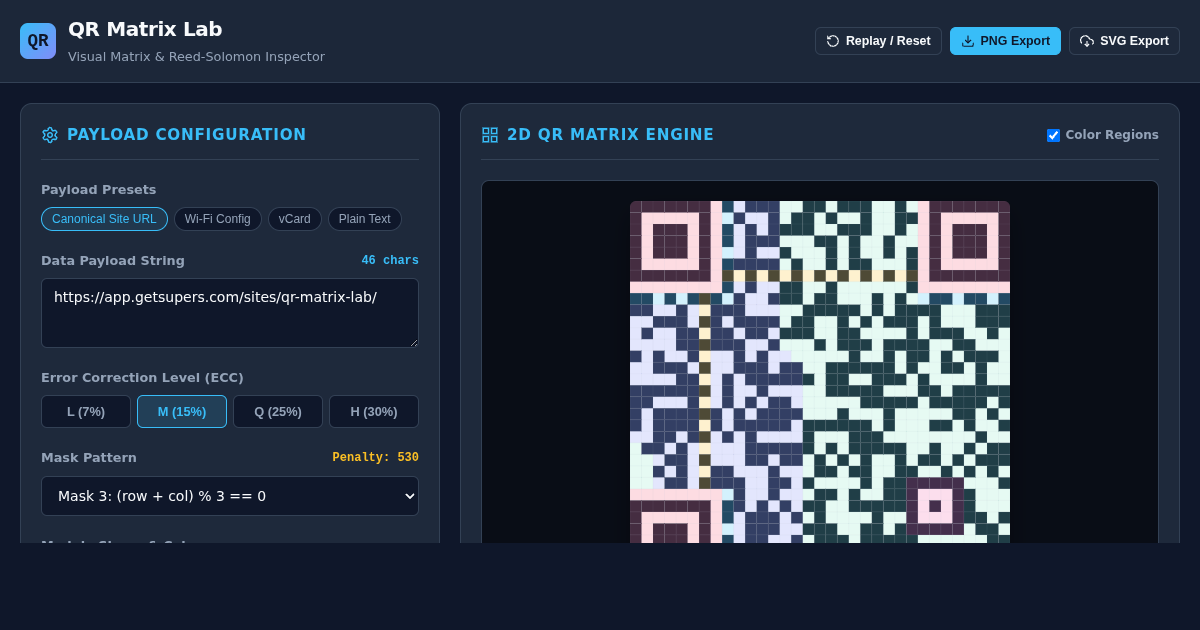The height and width of the screenshot is (630, 1200).
Task: Open the Mask Pattern dropdown
Action: (x=230, y=496)
